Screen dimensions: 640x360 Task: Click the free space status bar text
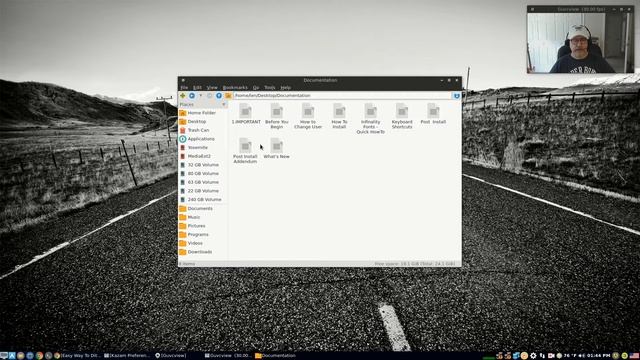tap(415, 264)
